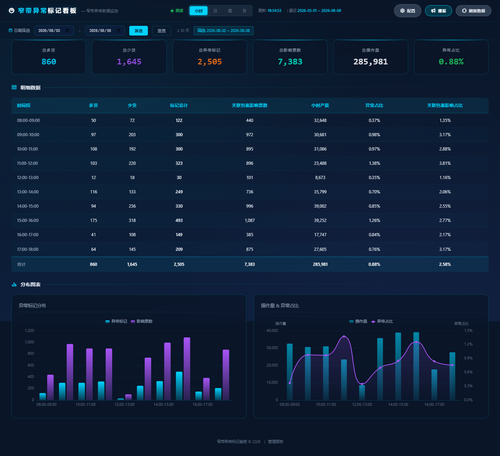Click the grid icon beside detail data heading
This screenshot has width=500, height=456.
[x=14, y=87]
